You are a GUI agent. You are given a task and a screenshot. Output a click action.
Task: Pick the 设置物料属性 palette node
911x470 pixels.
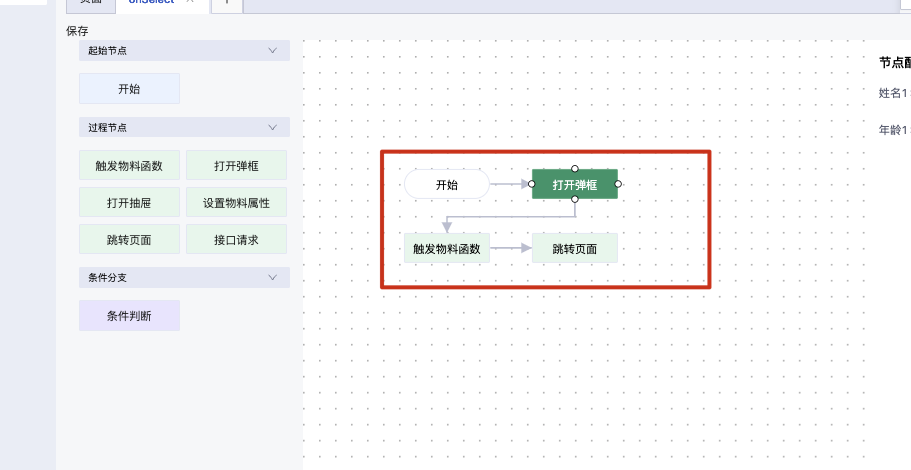[x=236, y=203]
